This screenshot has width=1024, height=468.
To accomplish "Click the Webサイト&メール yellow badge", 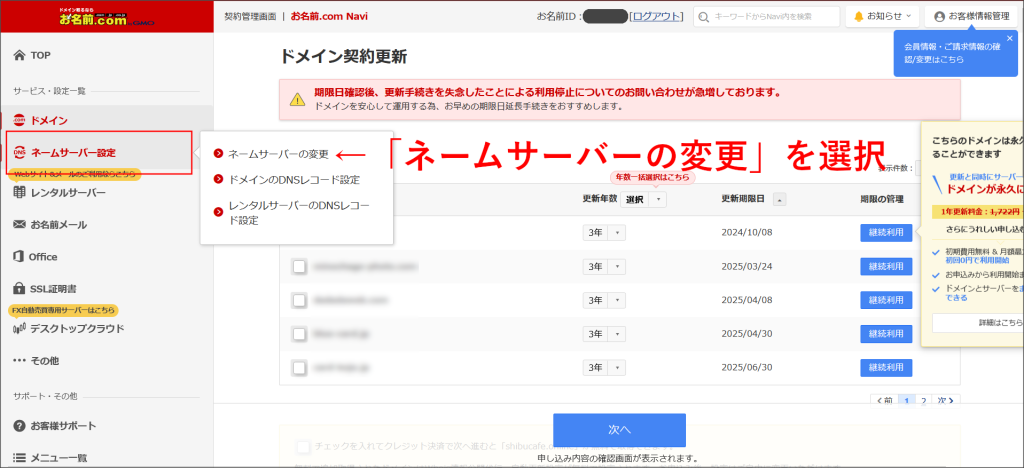I will tap(74, 174).
